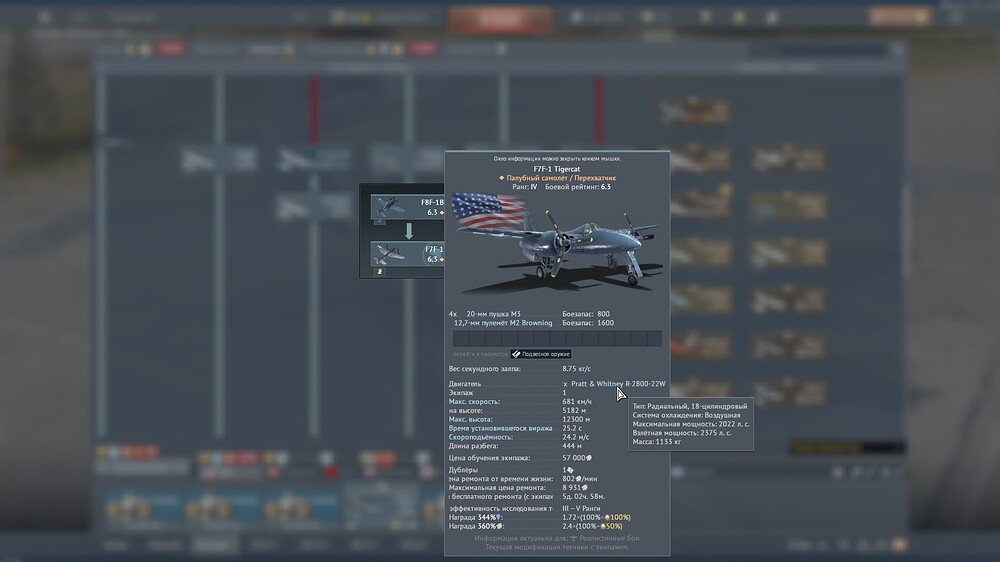Click the '20-мм пушка M3' weapon row
Viewport: 1000px width, 562px height.
tap(529, 314)
